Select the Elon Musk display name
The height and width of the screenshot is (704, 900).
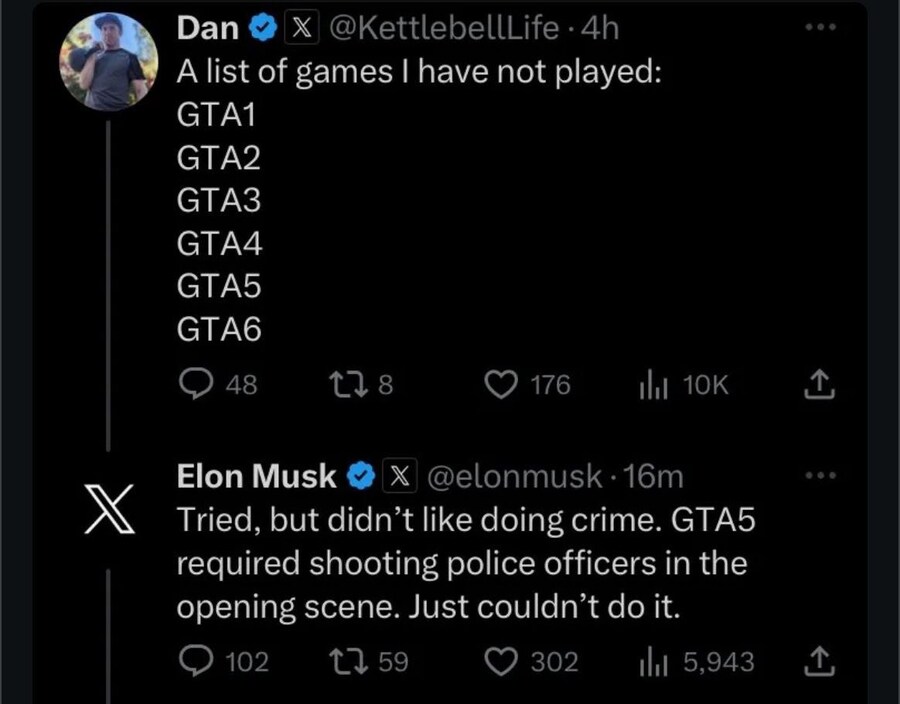[x=255, y=476]
